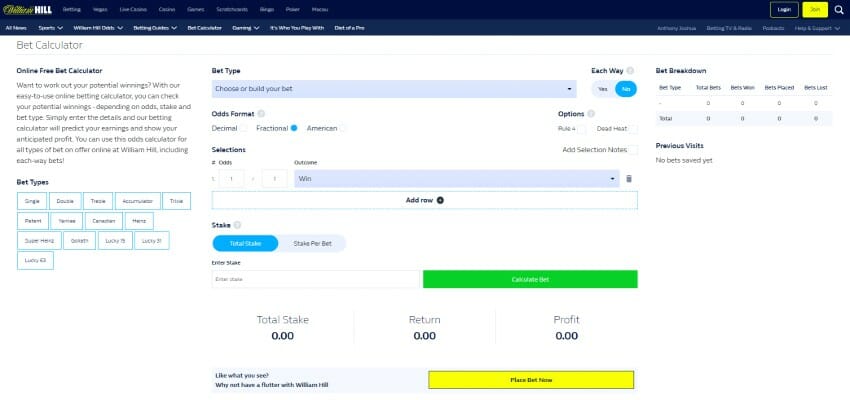Viewport: 850px width, 400px height.
Task: Choose the Patent bet type
Action: [33, 221]
